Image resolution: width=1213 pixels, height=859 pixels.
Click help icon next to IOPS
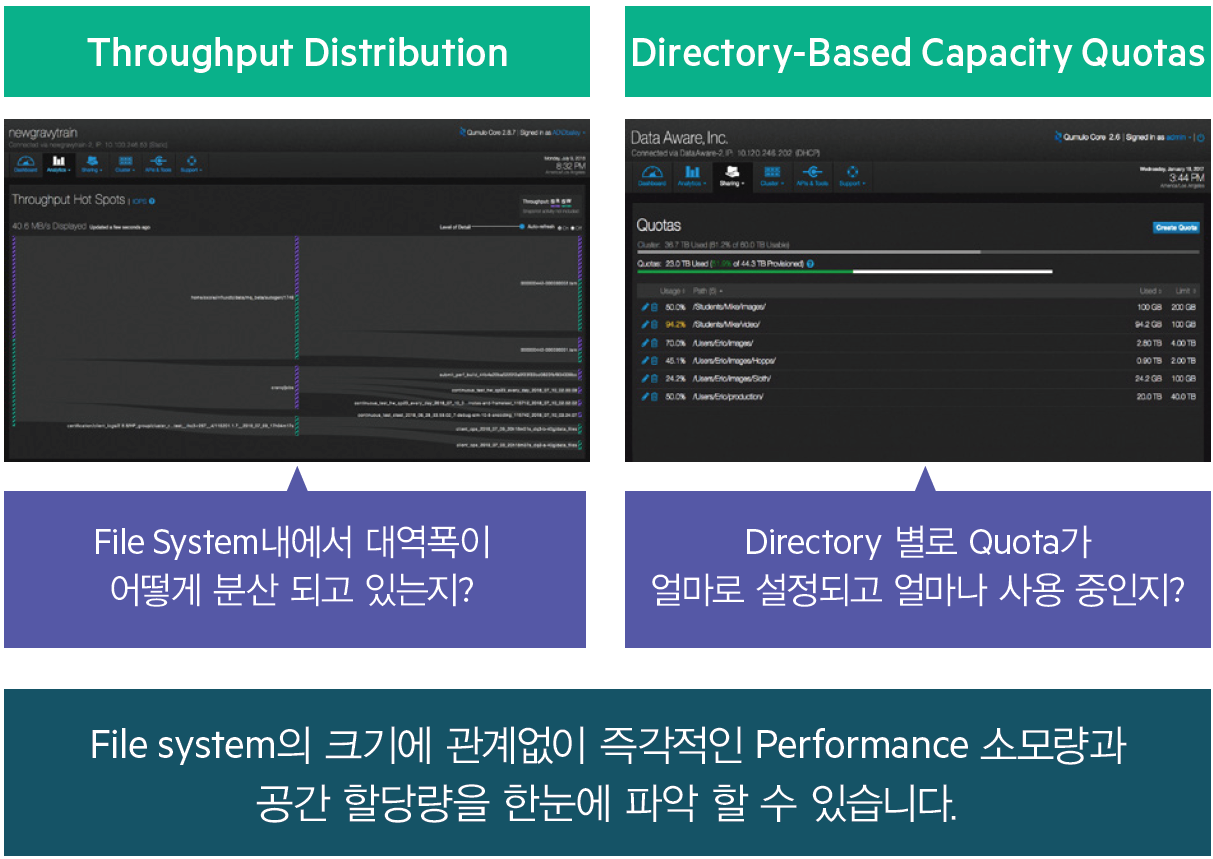pyautogui.click(x=152, y=201)
